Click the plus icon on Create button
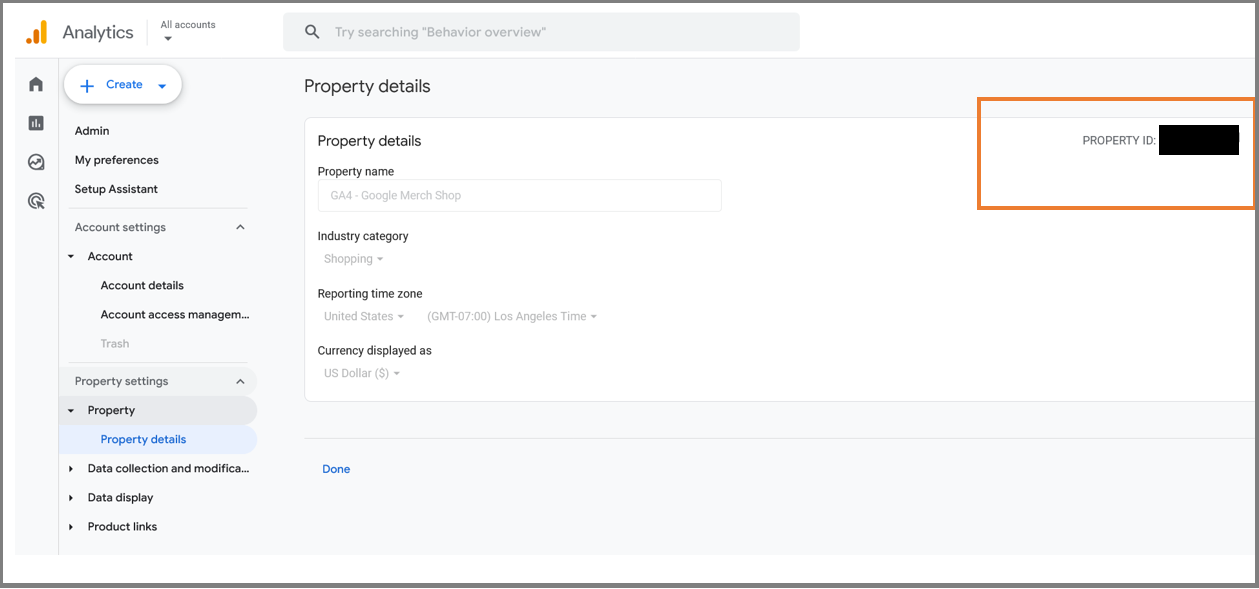The image size is (1259, 589). [x=87, y=85]
